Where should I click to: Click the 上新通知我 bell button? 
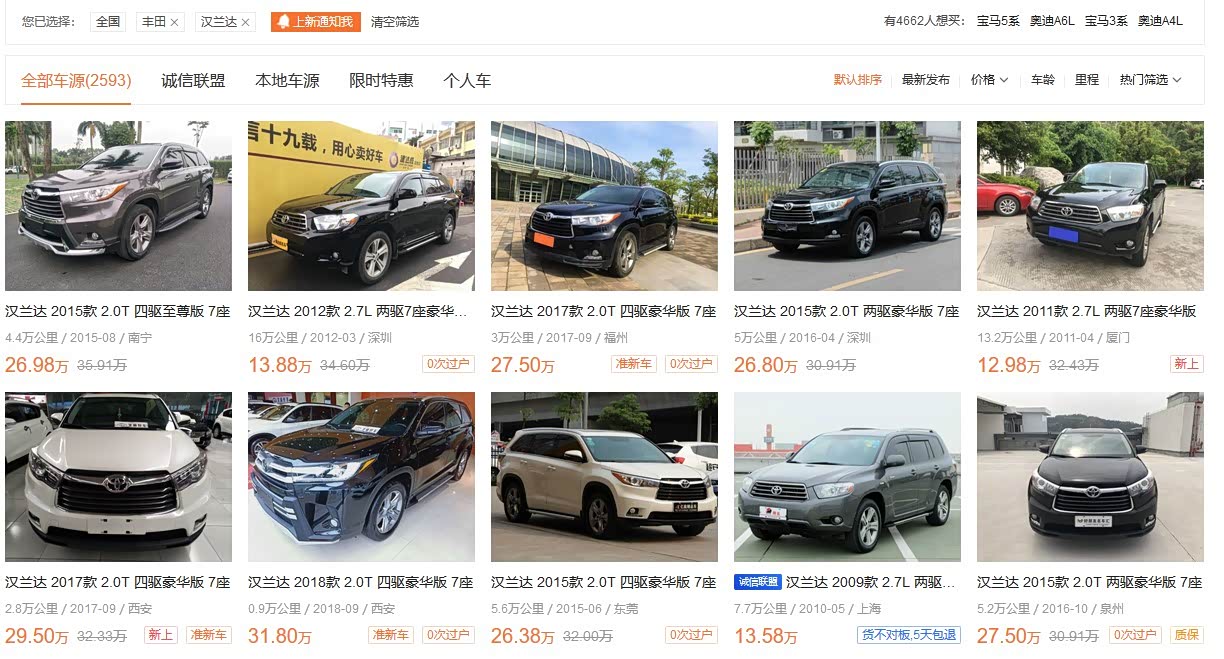[x=315, y=22]
